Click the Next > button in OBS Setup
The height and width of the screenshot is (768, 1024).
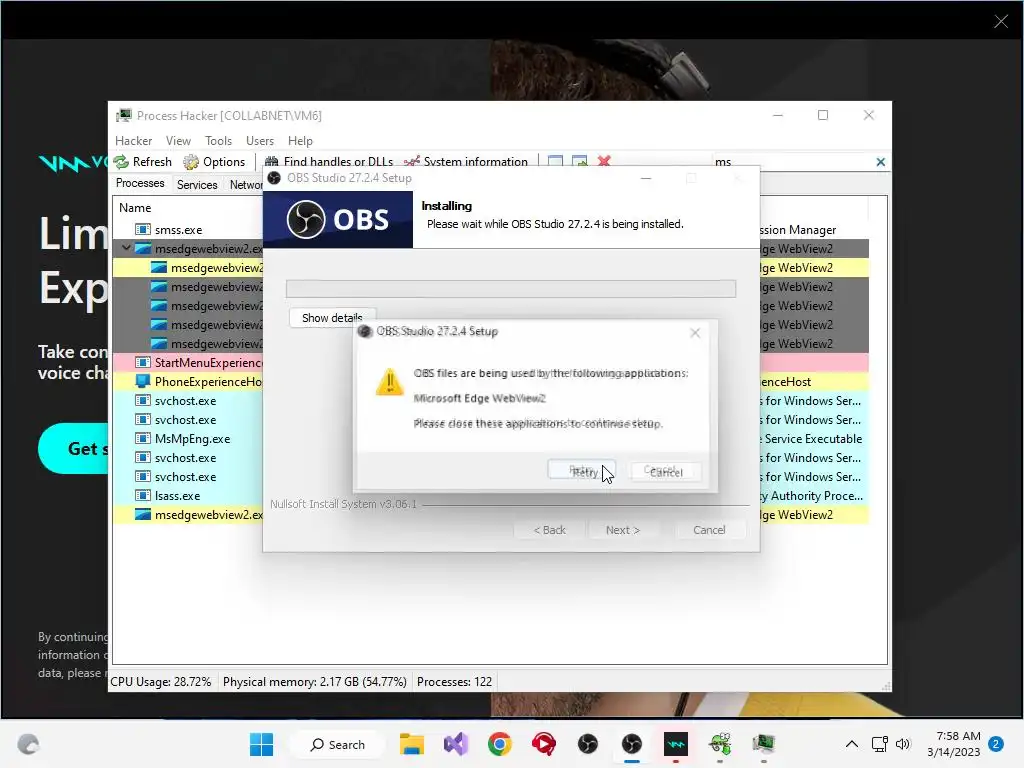[622, 530]
